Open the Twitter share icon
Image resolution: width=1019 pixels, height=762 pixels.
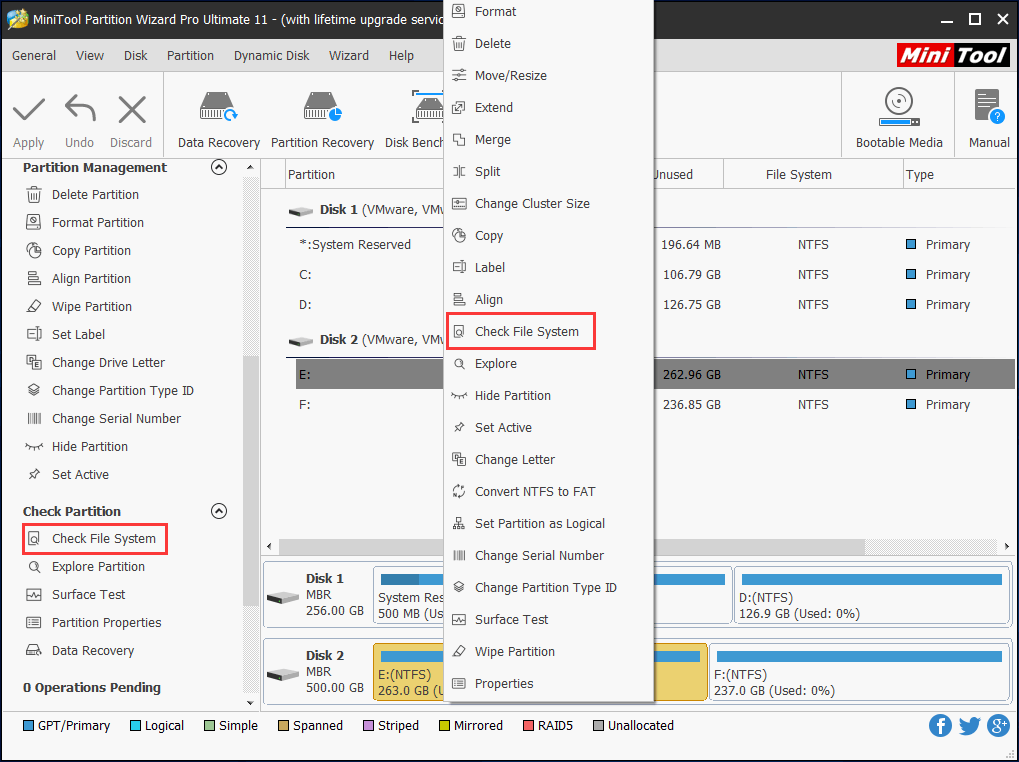[x=969, y=725]
